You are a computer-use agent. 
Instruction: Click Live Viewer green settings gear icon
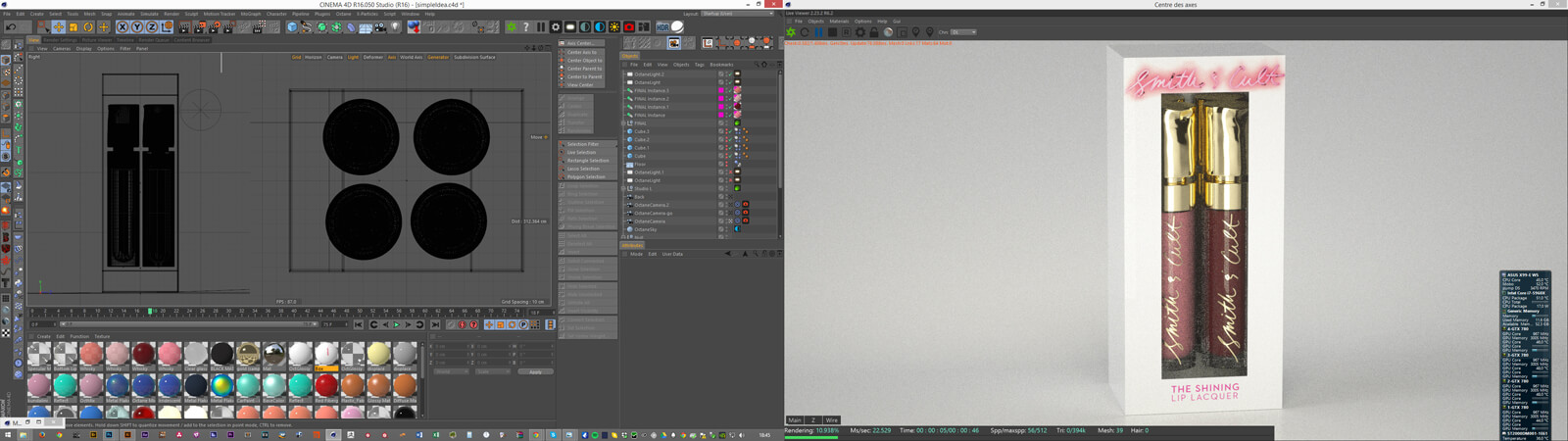[791, 32]
